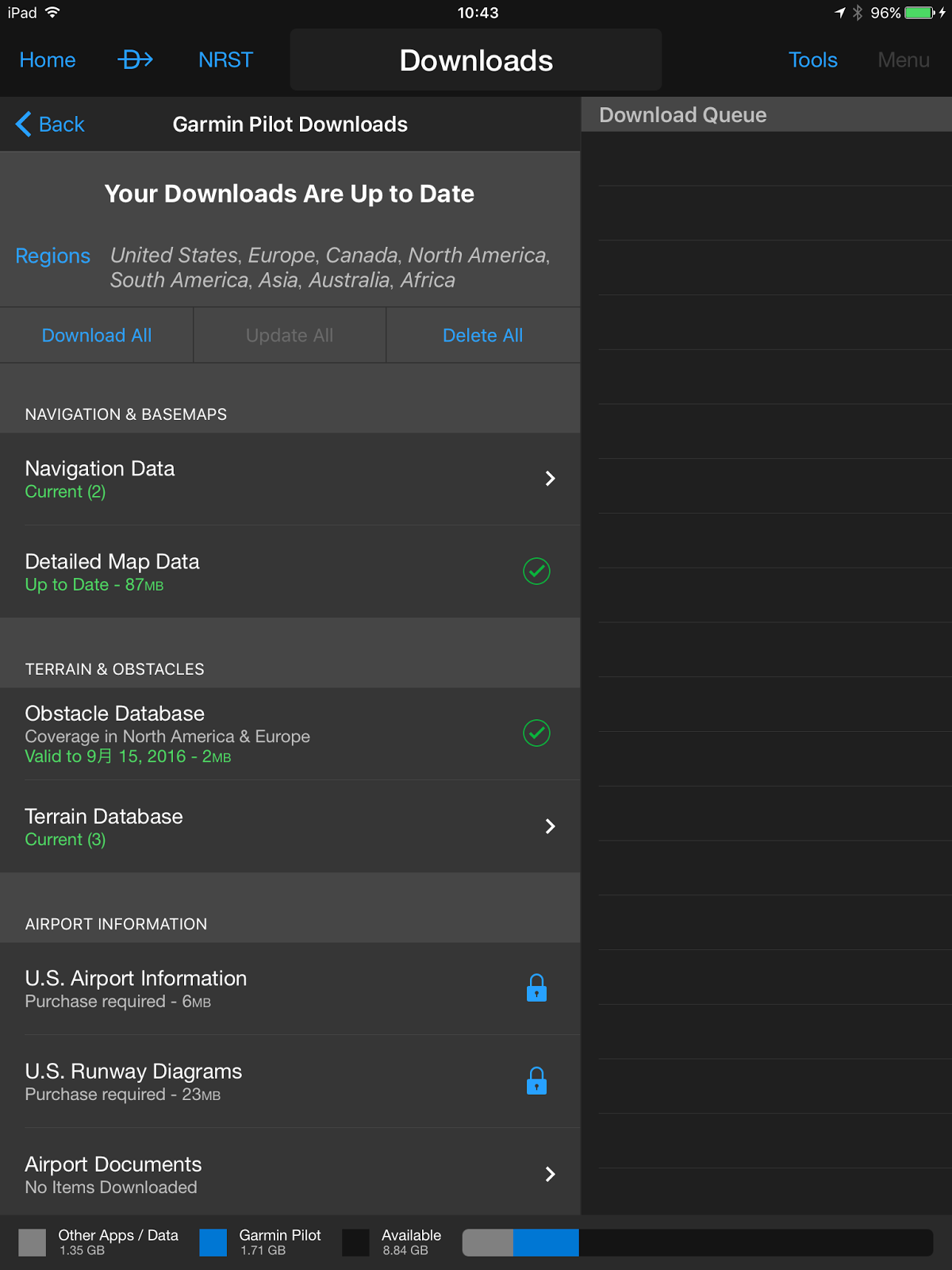Go to the Home tab

(48, 60)
